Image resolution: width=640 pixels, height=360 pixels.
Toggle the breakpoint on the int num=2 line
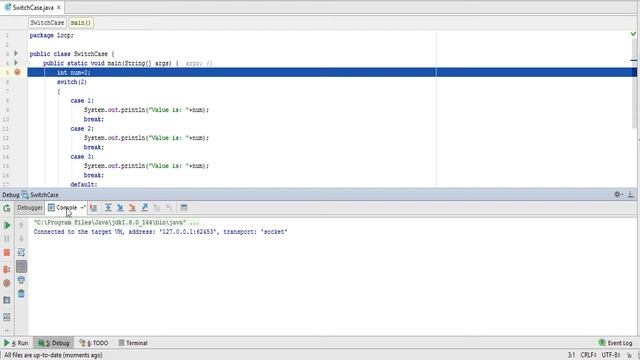click(17, 72)
